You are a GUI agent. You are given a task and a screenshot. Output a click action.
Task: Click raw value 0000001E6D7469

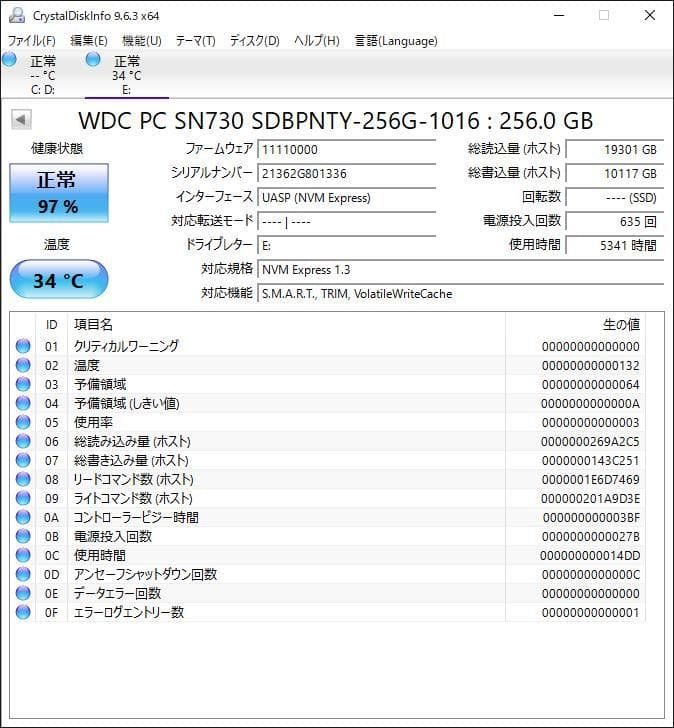(590, 480)
